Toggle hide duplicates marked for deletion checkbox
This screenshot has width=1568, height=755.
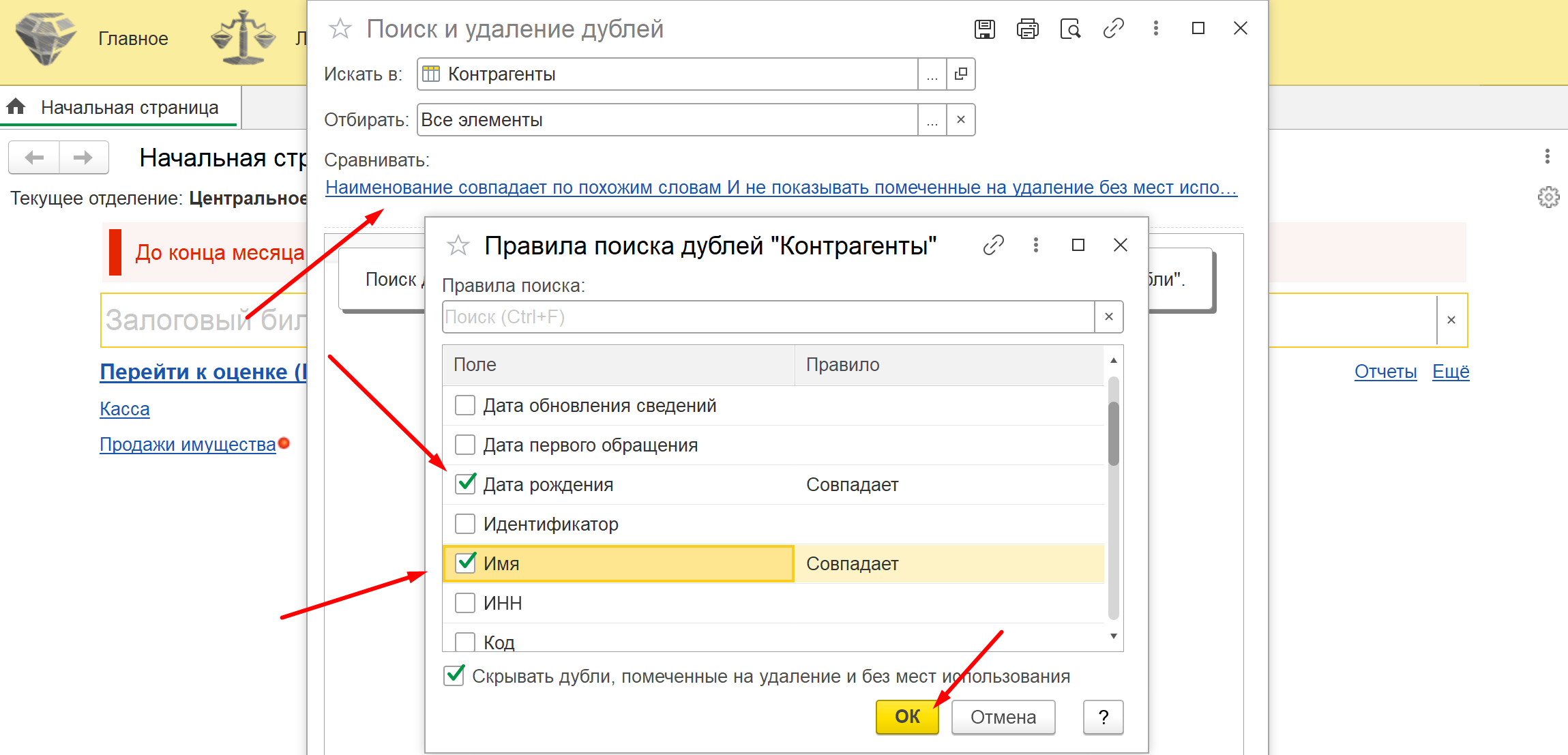(x=454, y=676)
